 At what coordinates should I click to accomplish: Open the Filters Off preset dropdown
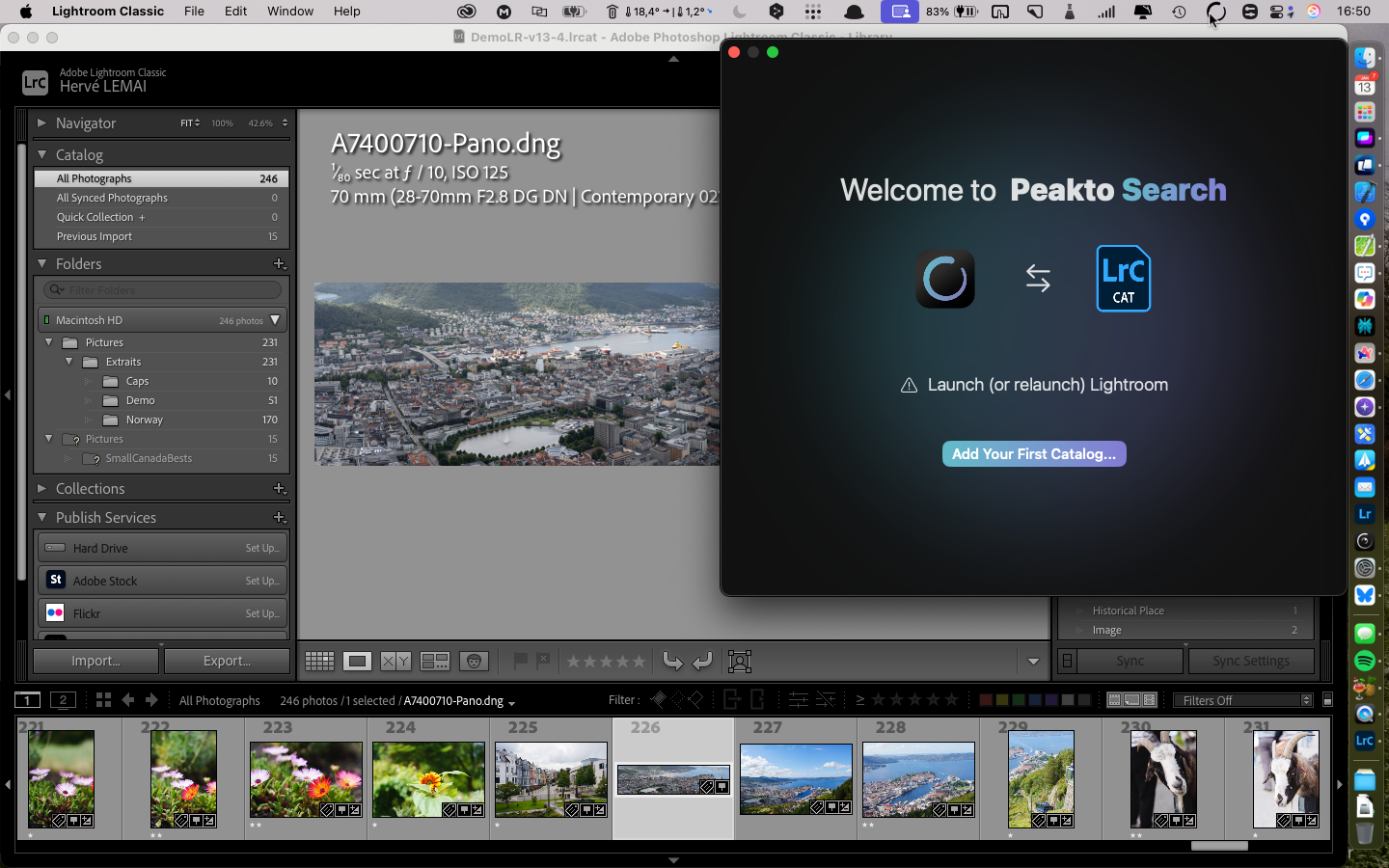(1243, 700)
